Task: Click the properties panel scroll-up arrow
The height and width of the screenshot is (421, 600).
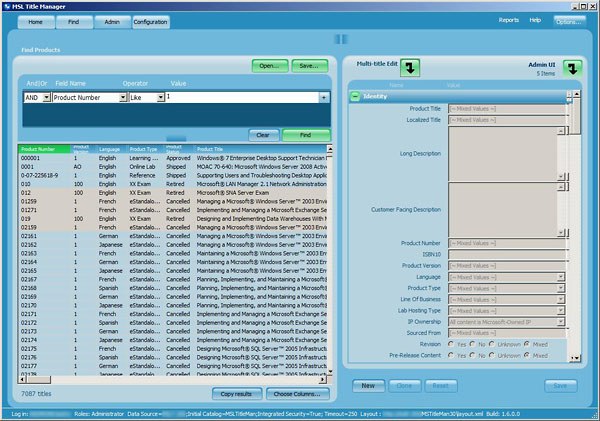Action: (x=577, y=94)
